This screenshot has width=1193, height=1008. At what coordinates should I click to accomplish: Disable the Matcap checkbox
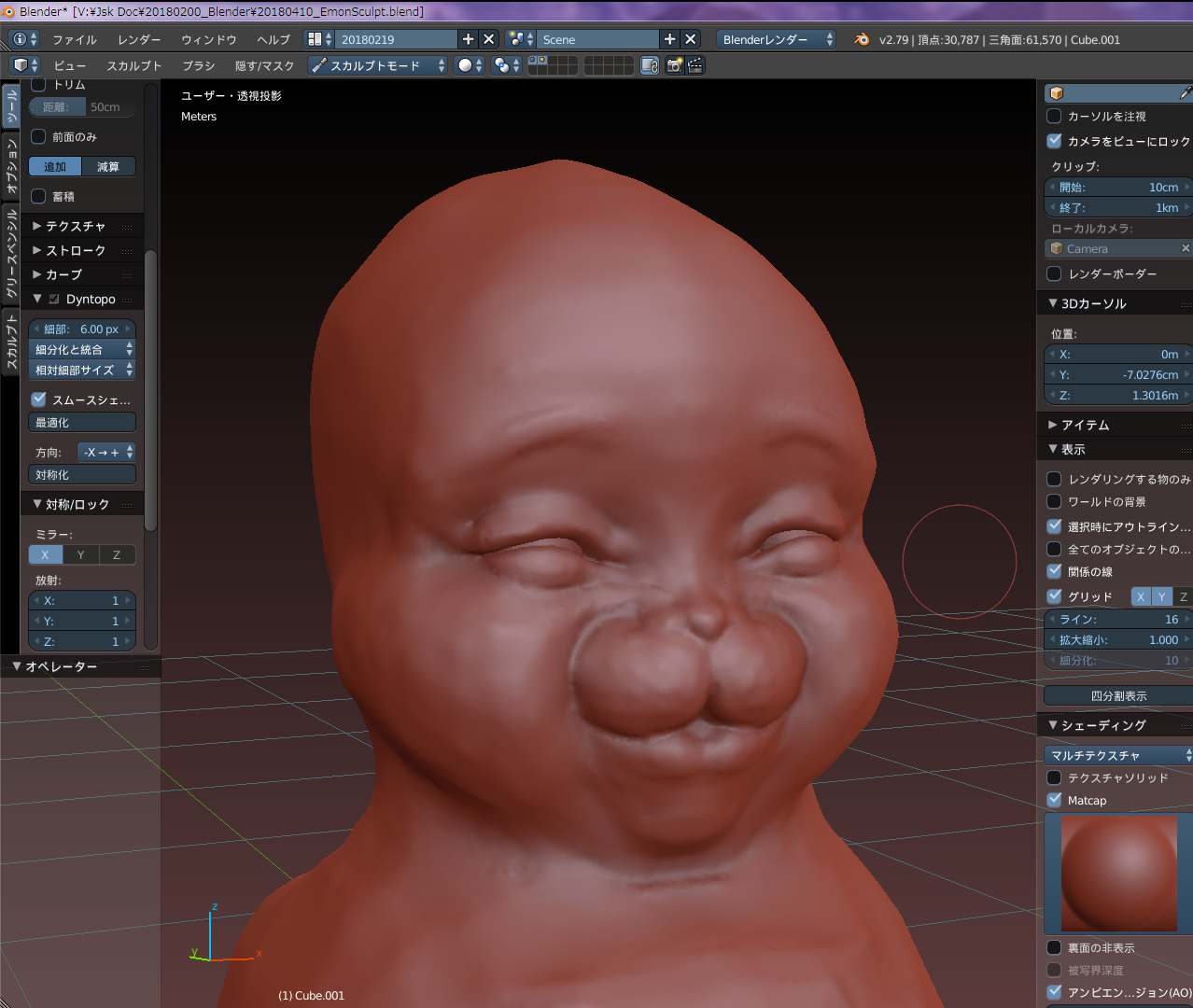pos(1054,800)
